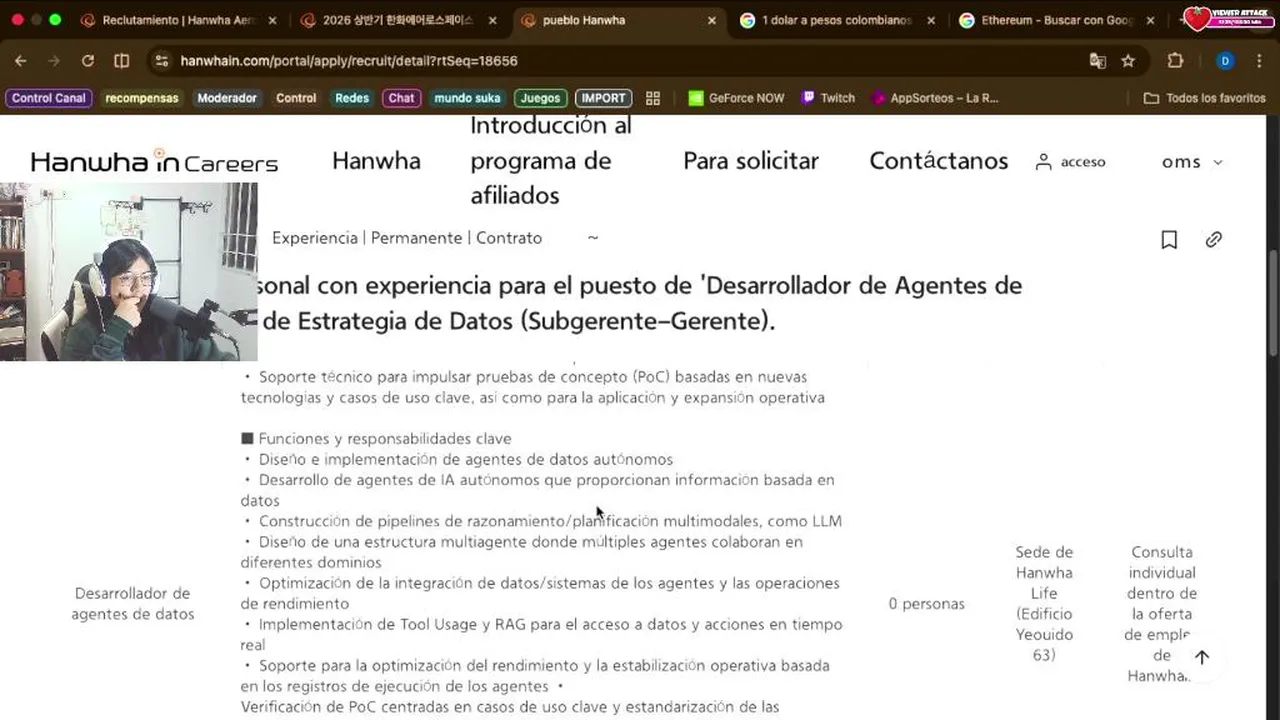Open the Para solicitar menu
Screen dimensions: 1280x720
pos(751,161)
